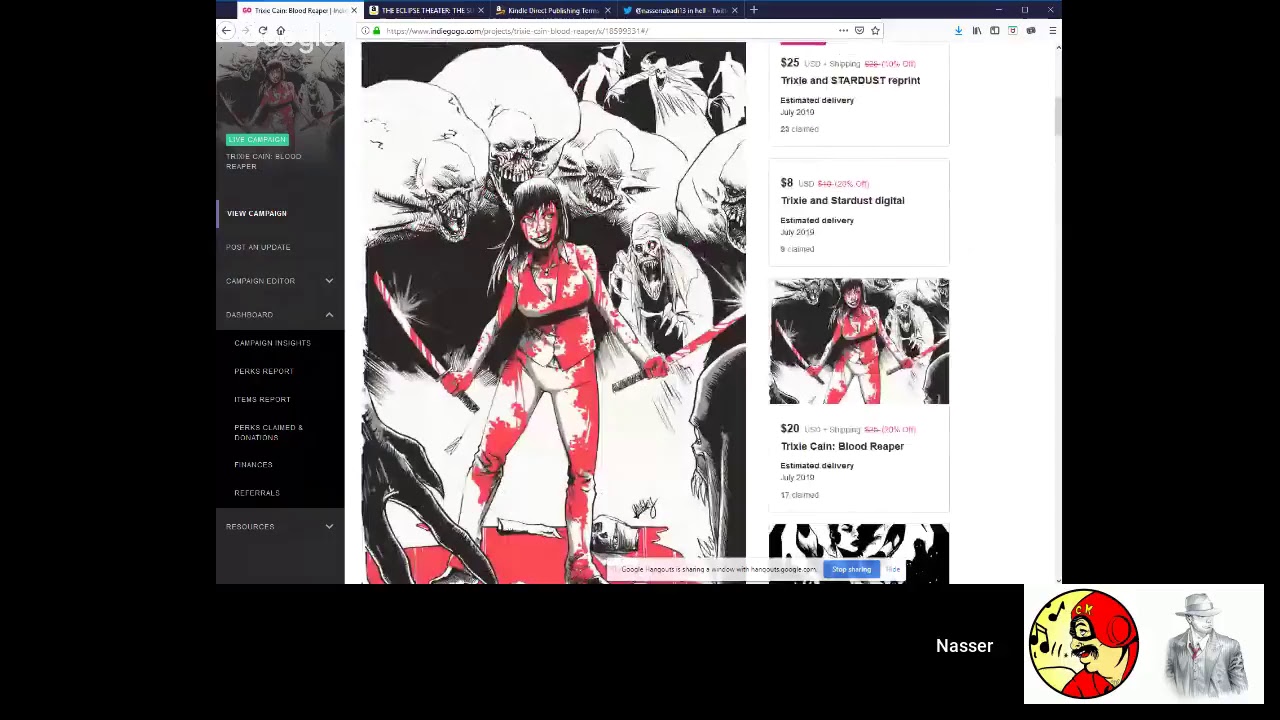Collapse the Dashboard section
The image size is (1280, 720).
point(329,315)
